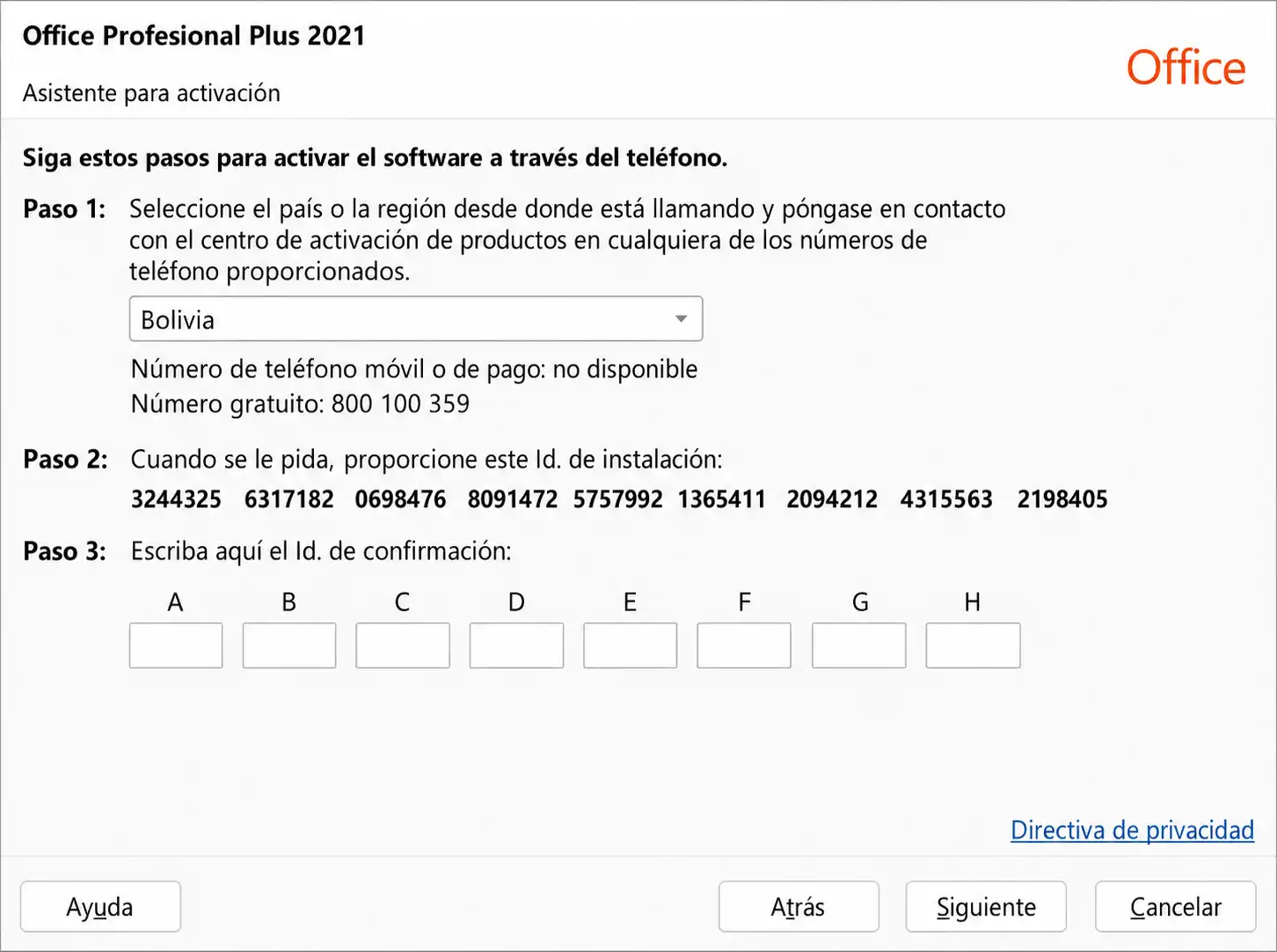Click the 'Escriba aquí el Id. de confirmación' text
Viewport: 1277px width, 952px height.
click(321, 551)
